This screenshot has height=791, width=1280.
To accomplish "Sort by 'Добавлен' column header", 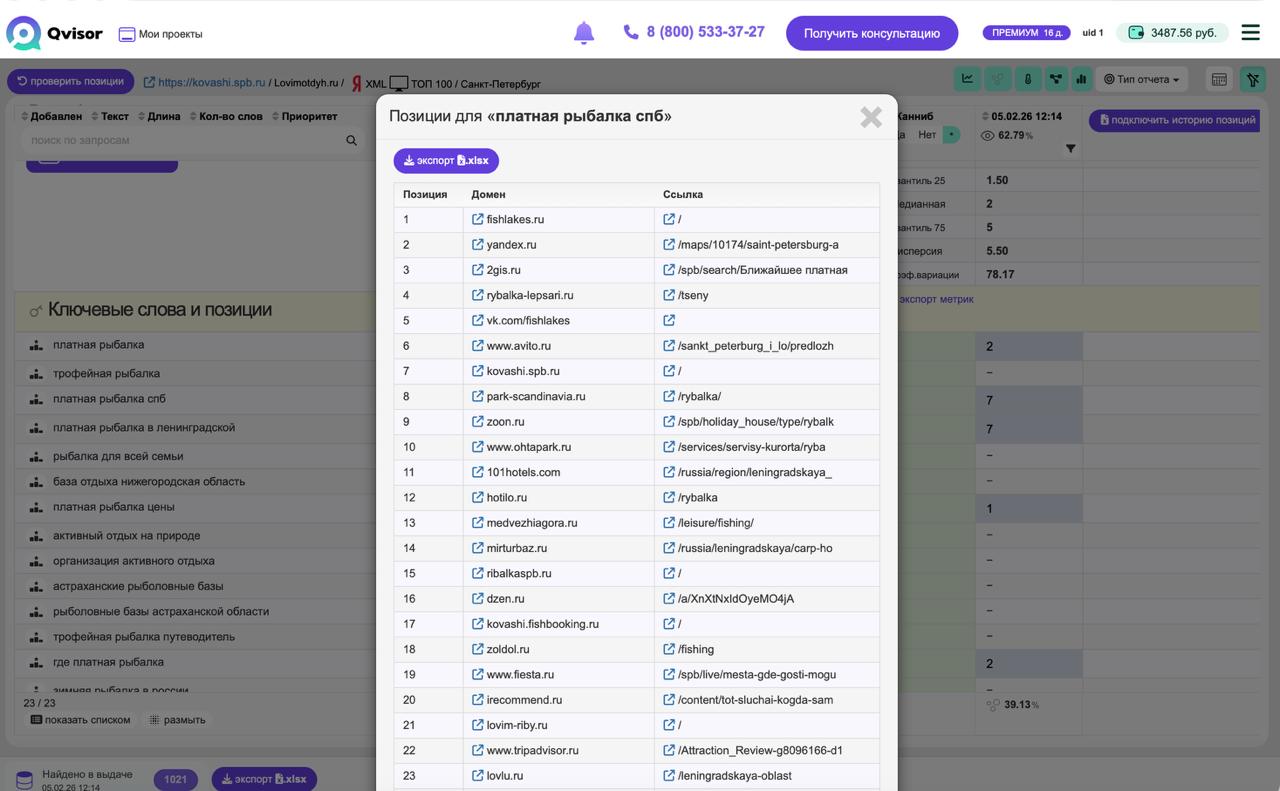I will click(55, 116).
